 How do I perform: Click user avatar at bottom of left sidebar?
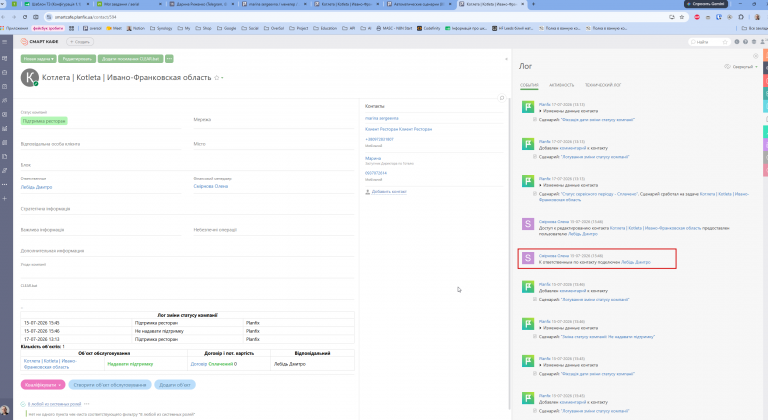pos(4,410)
